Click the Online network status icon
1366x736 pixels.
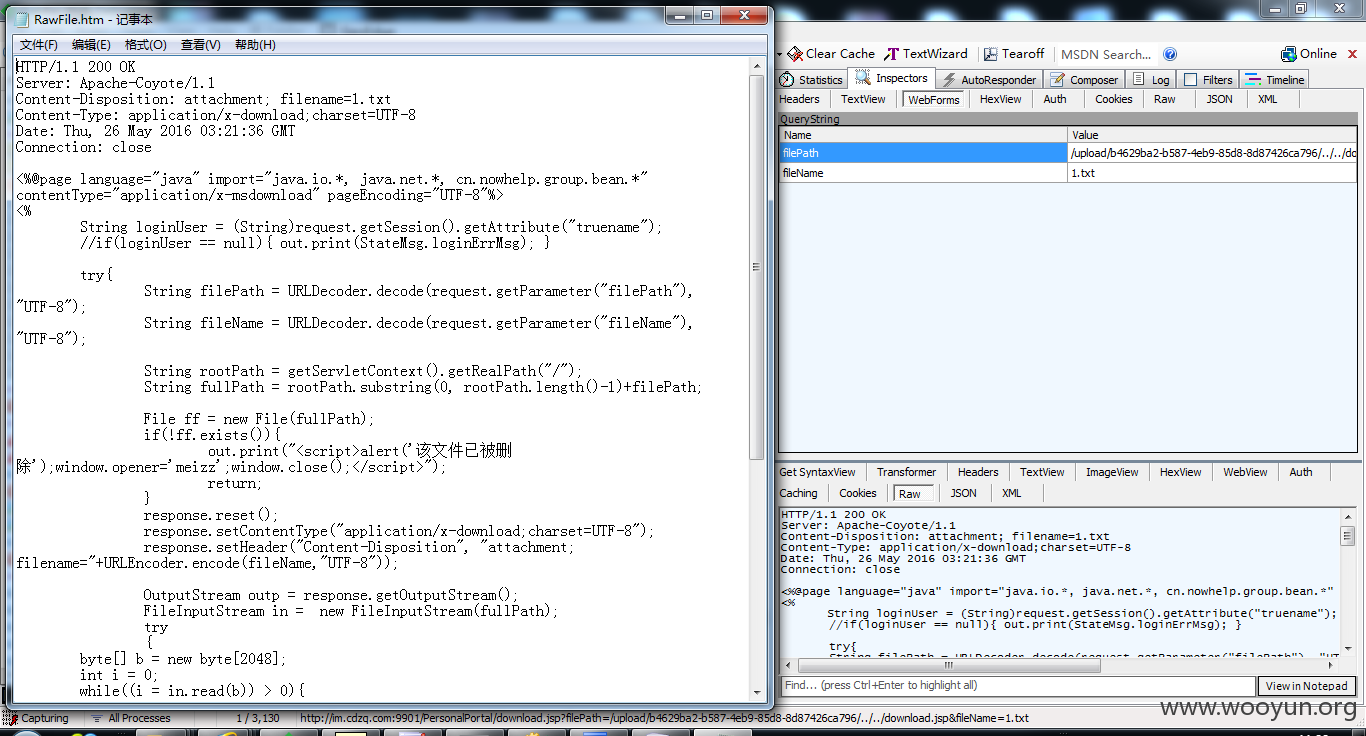click(x=1289, y=54)
